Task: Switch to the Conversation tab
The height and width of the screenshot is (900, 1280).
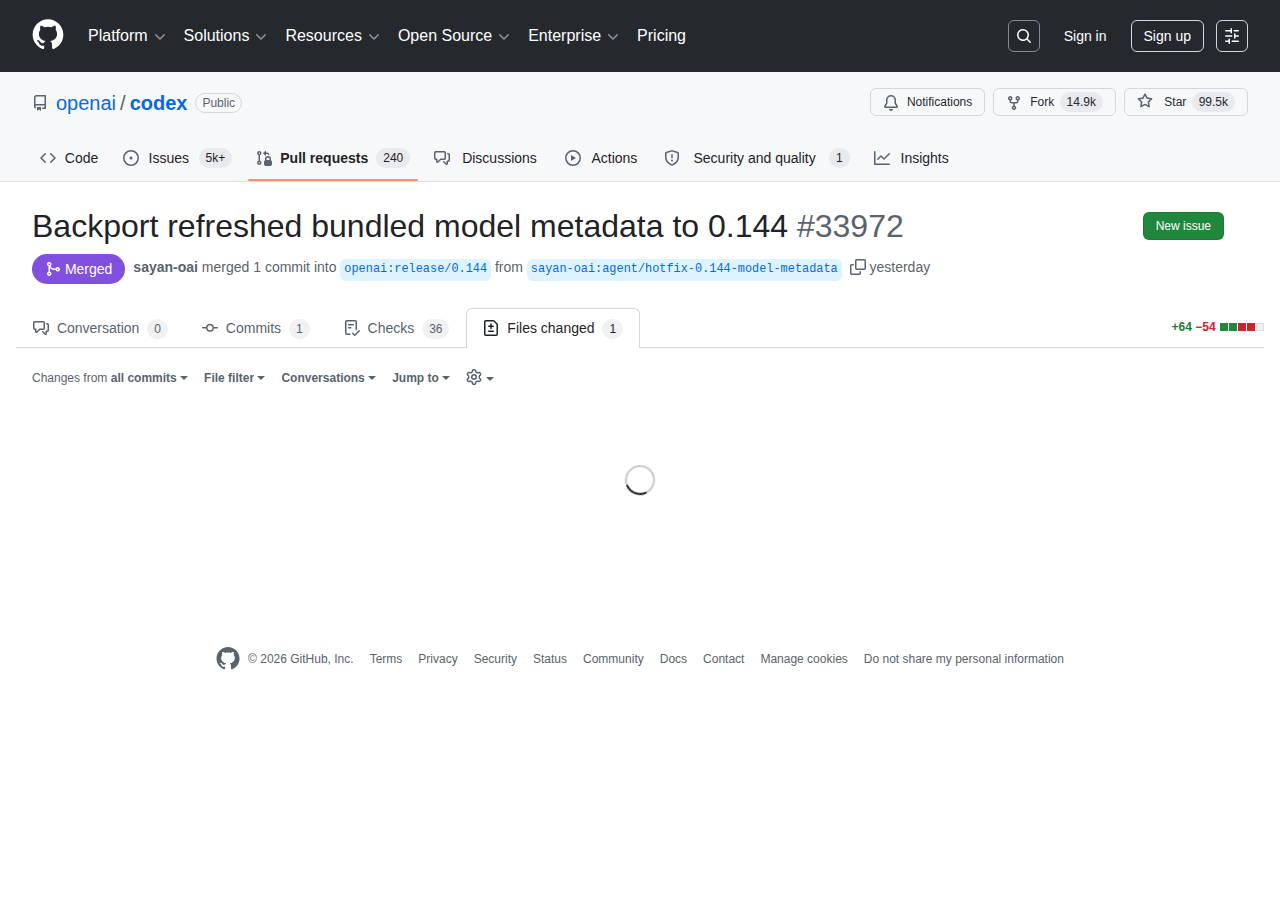Action: 99,328
